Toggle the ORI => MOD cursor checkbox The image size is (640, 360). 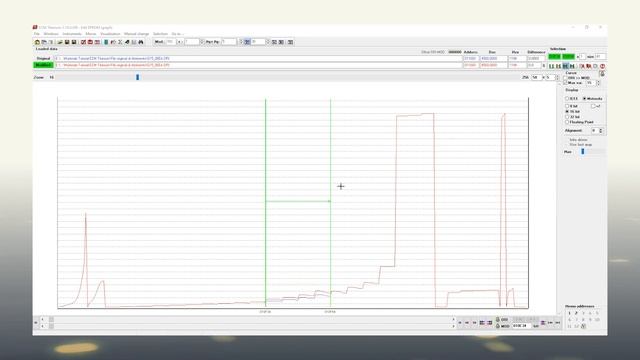click(x=566, y=78)
